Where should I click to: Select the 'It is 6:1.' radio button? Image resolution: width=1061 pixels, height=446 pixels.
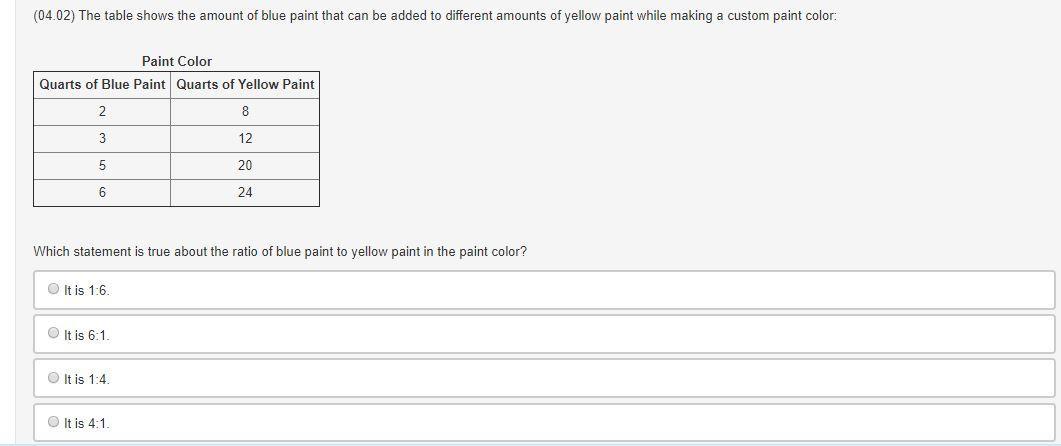click(x=53, y=333)
